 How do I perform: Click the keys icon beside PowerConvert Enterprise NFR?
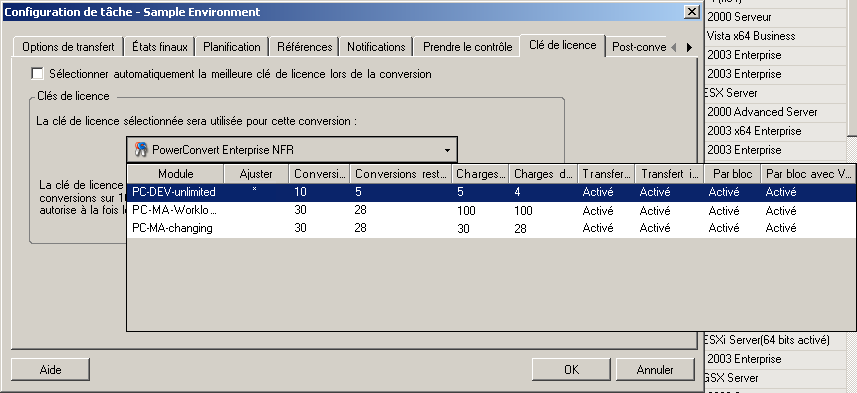[x=141, y=150]
